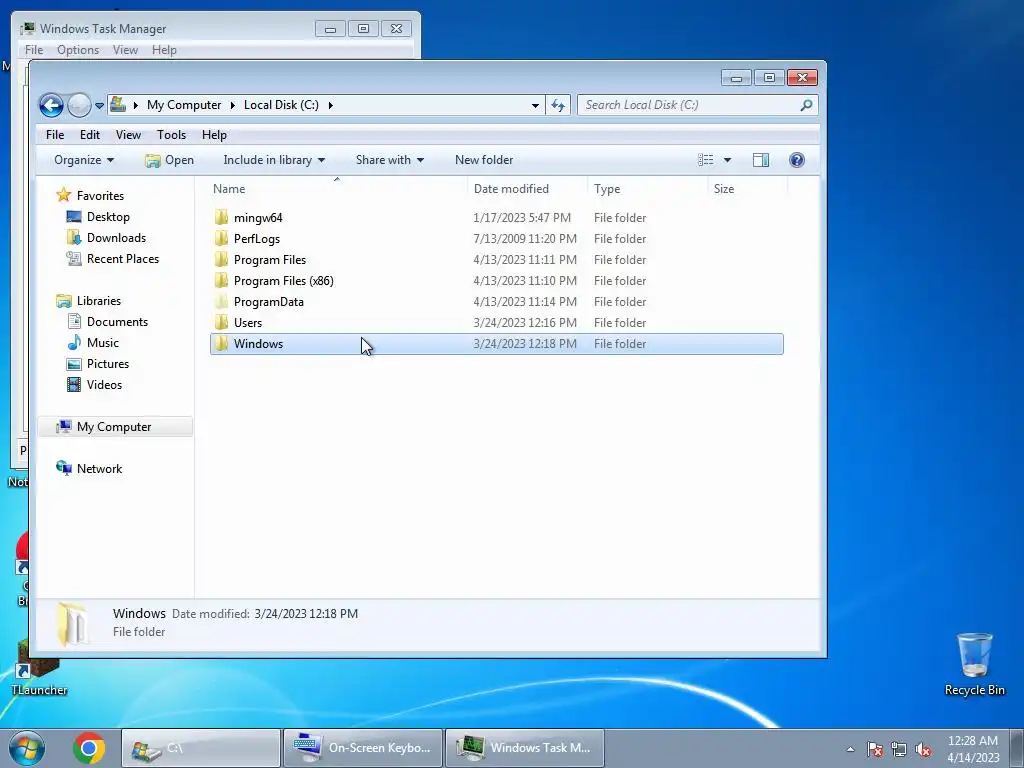Click the muted volume tray icon
Image resolution: width=1024 pixels, height=768 pixels.
pyautogui.click(x=923, y=749)
